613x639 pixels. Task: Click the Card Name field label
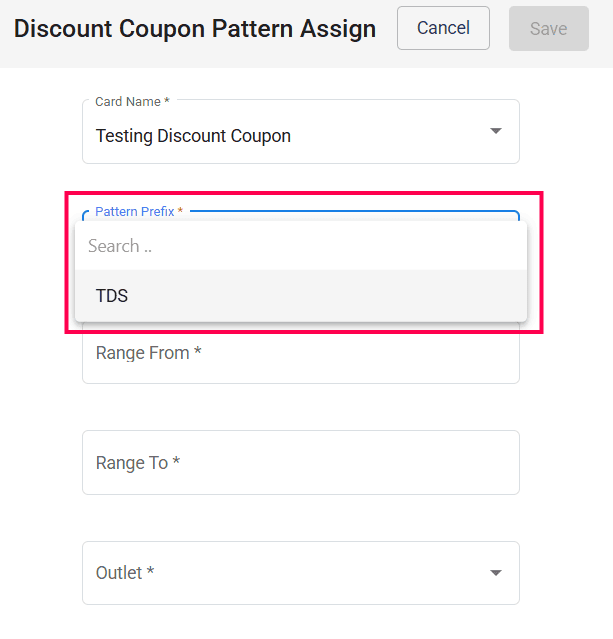131,102
